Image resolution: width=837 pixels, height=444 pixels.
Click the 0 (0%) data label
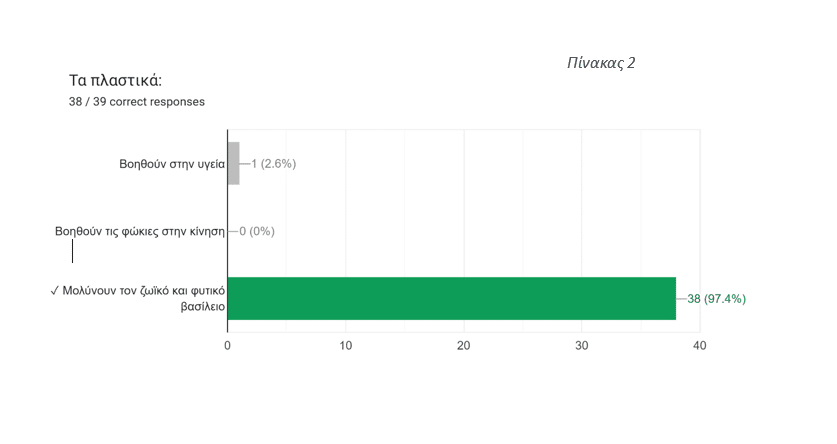point(257,231)
